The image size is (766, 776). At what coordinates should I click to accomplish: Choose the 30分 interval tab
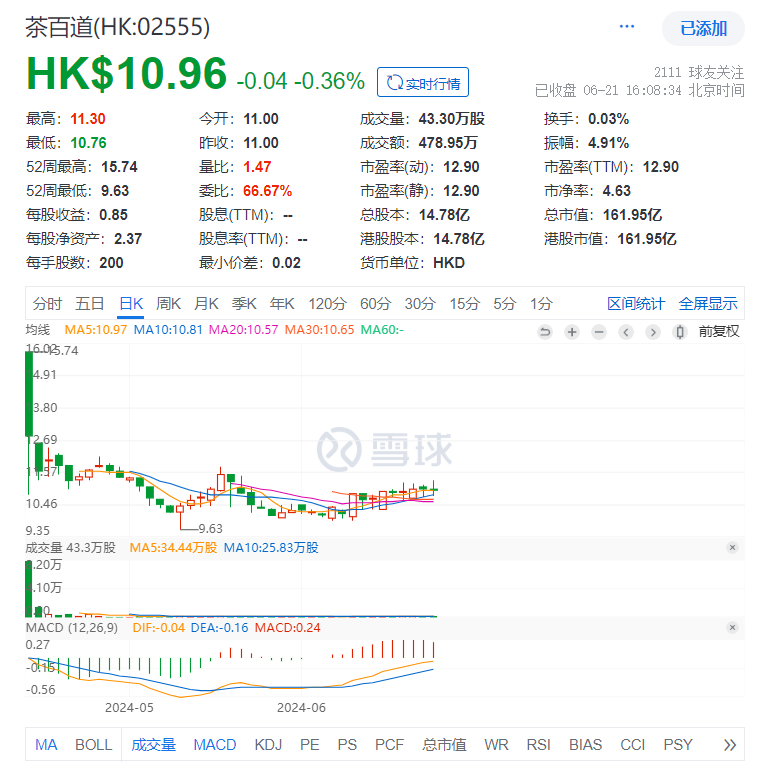420,303
